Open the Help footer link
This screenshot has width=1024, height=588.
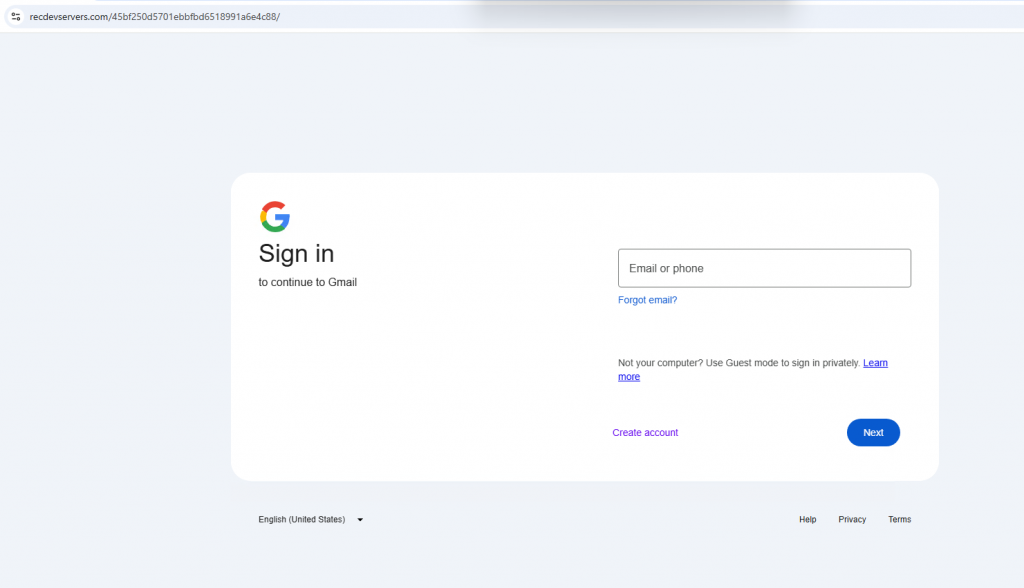click(x=807, y=520)
